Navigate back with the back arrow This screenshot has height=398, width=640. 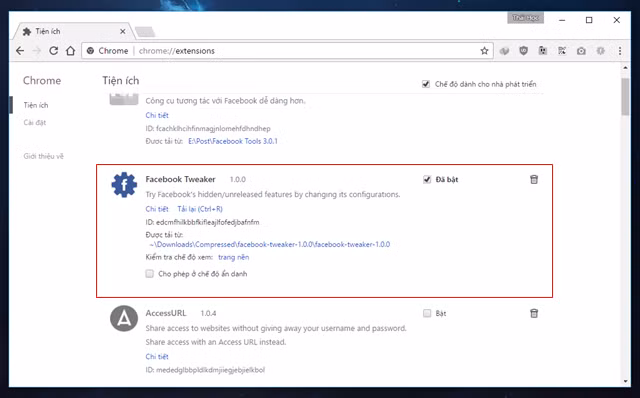[x=20, y=51]
